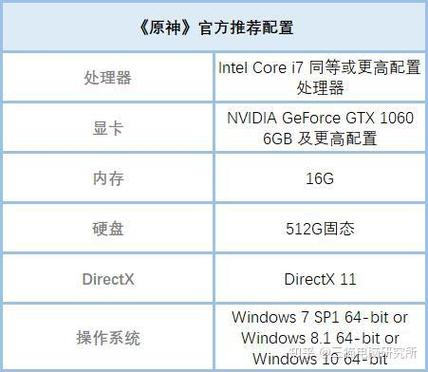The width and height of the screenshot is (428, 372).
Task: Click the Windows 8.1 64-bit line
Action: (320, 338)
